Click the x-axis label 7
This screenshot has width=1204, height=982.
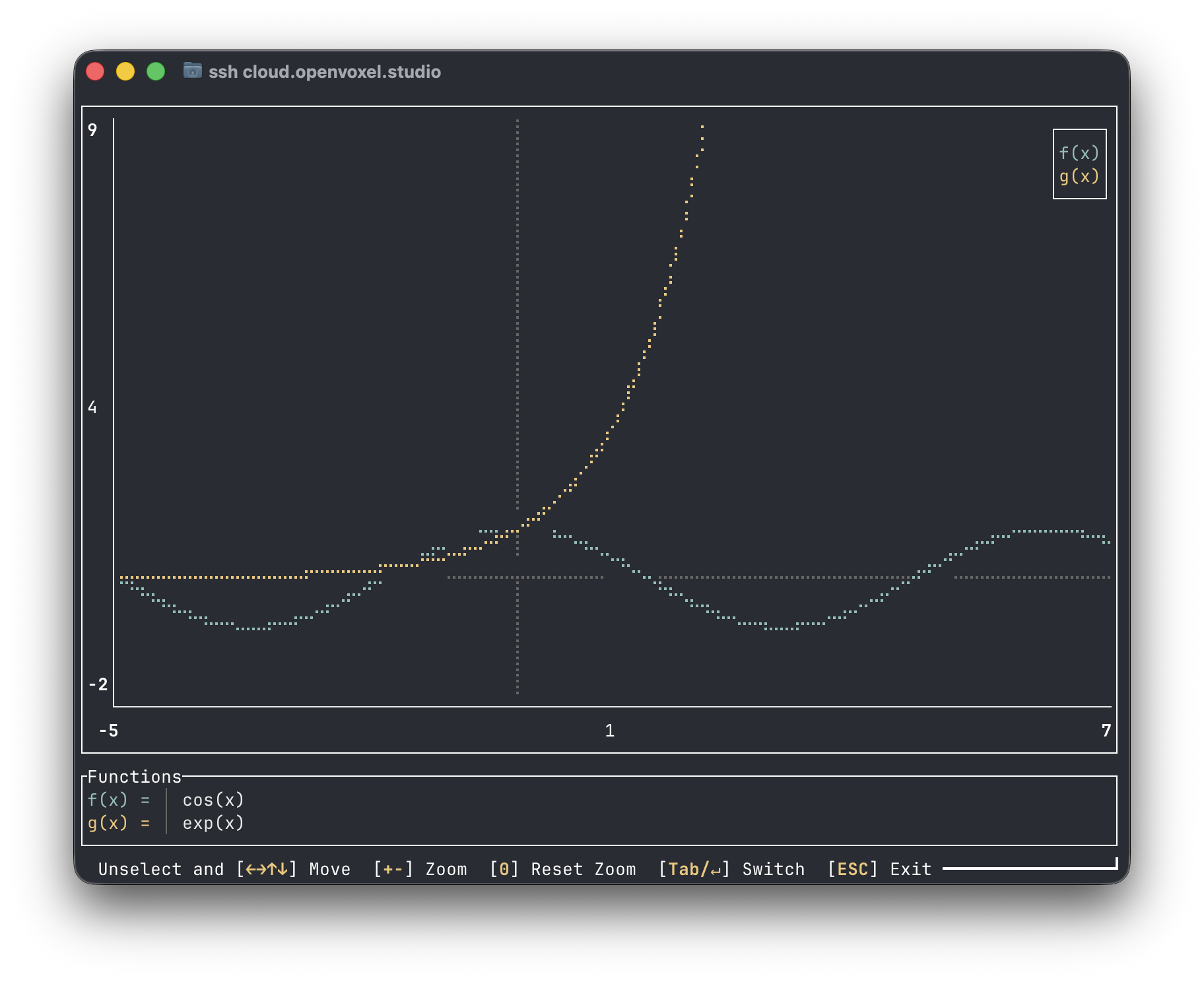point(1106,731)
